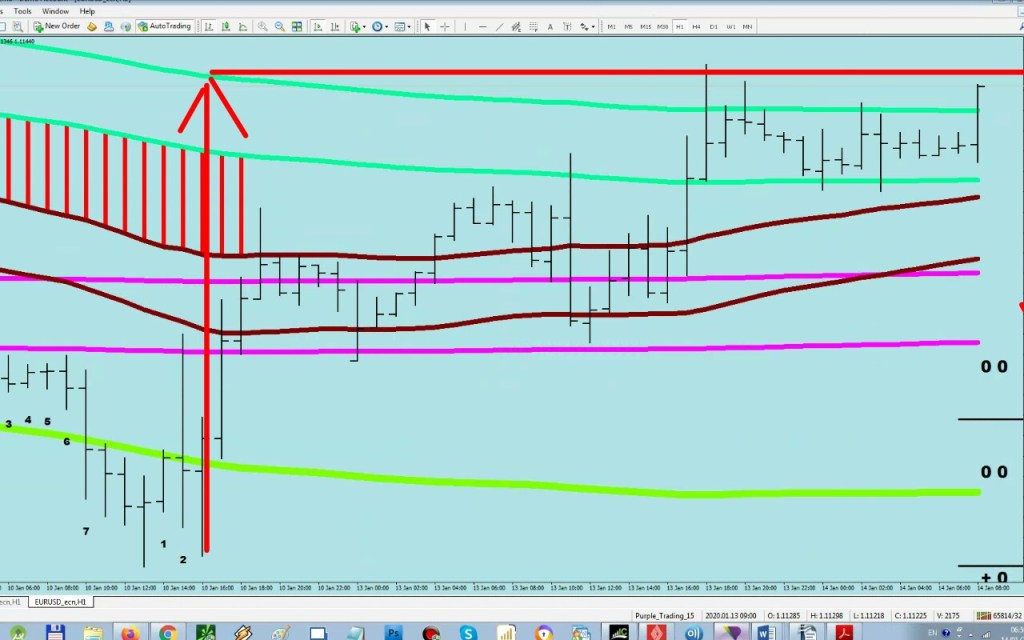Switch chart to H4 timeframe
Image resolution: width=1024 pixels, height=640 pixels.
pos(697,27)
